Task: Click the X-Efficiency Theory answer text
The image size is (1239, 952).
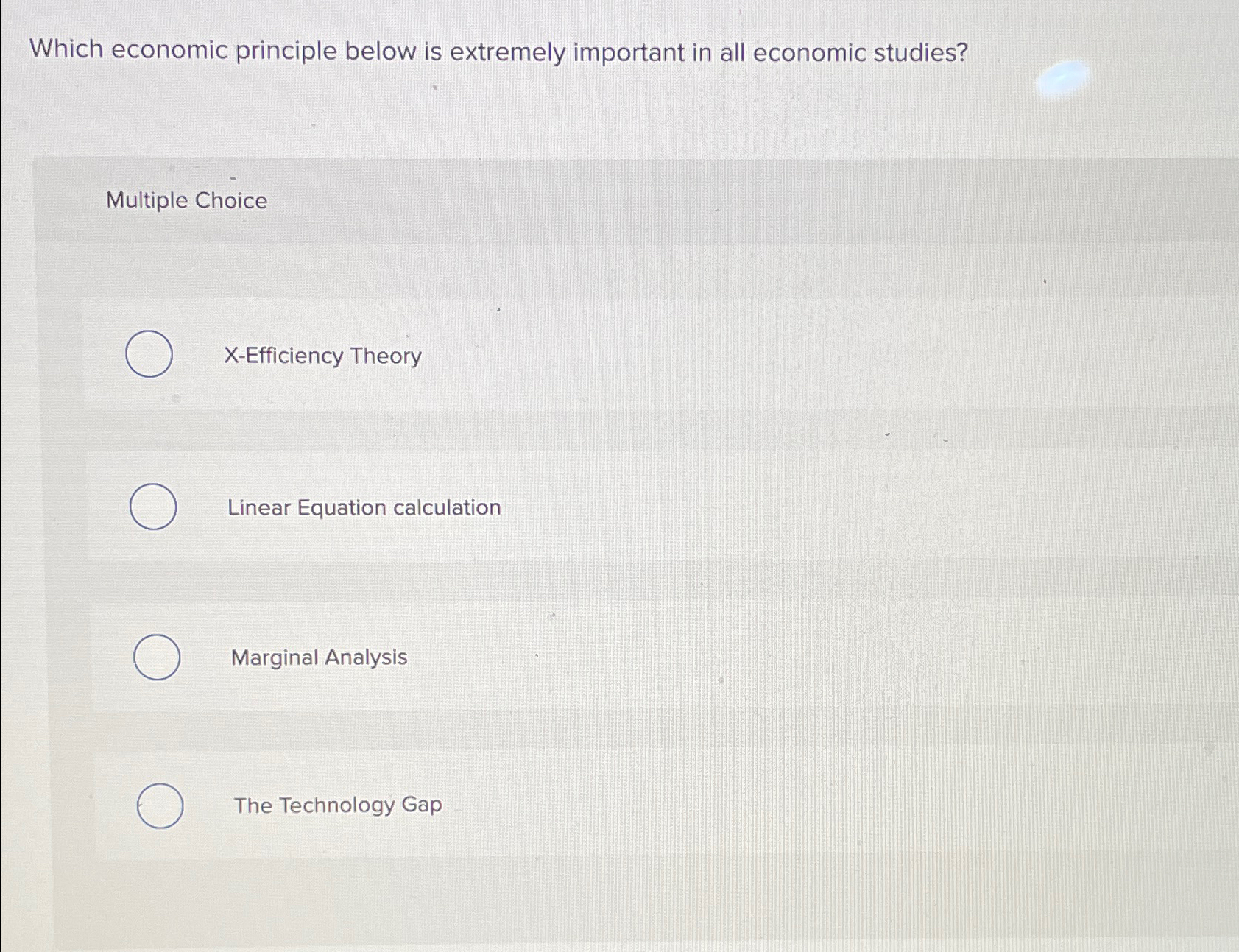Action: point(323,356)
